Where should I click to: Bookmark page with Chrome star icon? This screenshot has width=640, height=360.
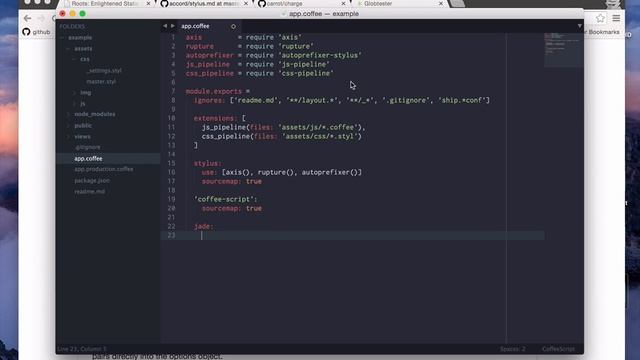(x=600, y=18)
